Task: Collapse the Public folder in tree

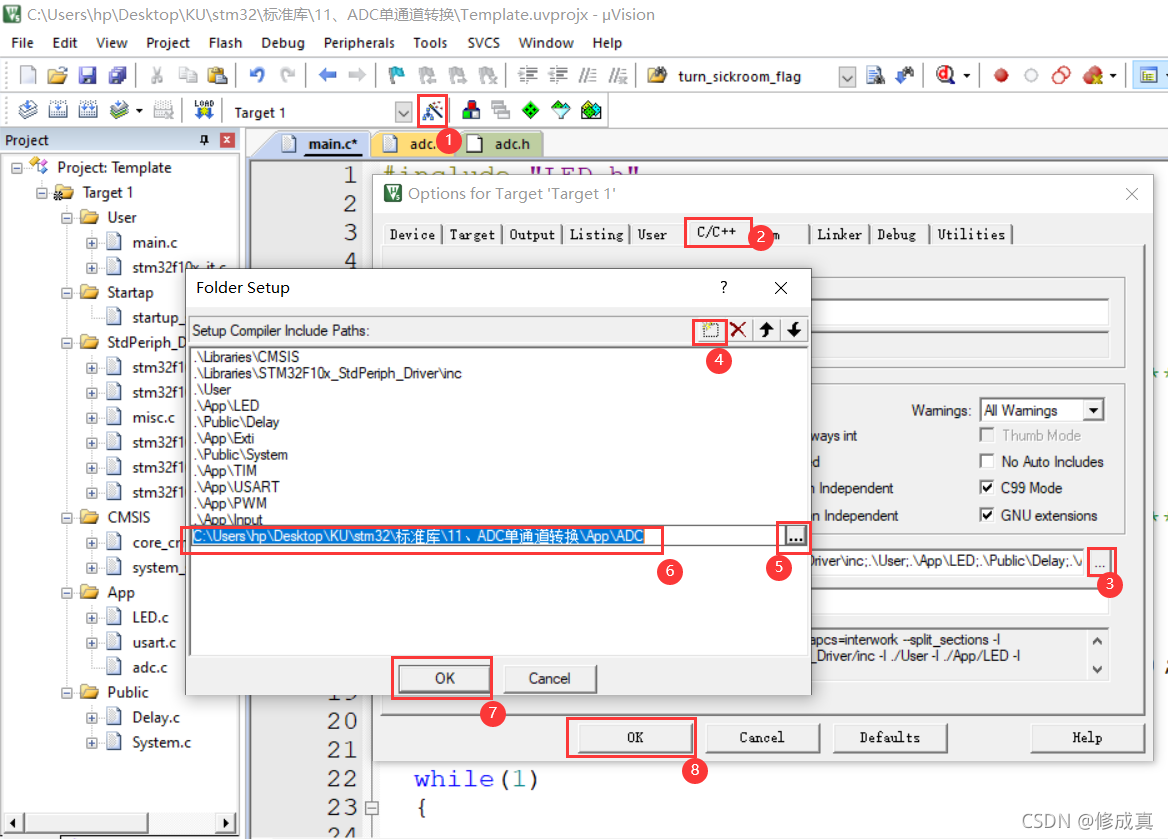Action: [66, 692]
